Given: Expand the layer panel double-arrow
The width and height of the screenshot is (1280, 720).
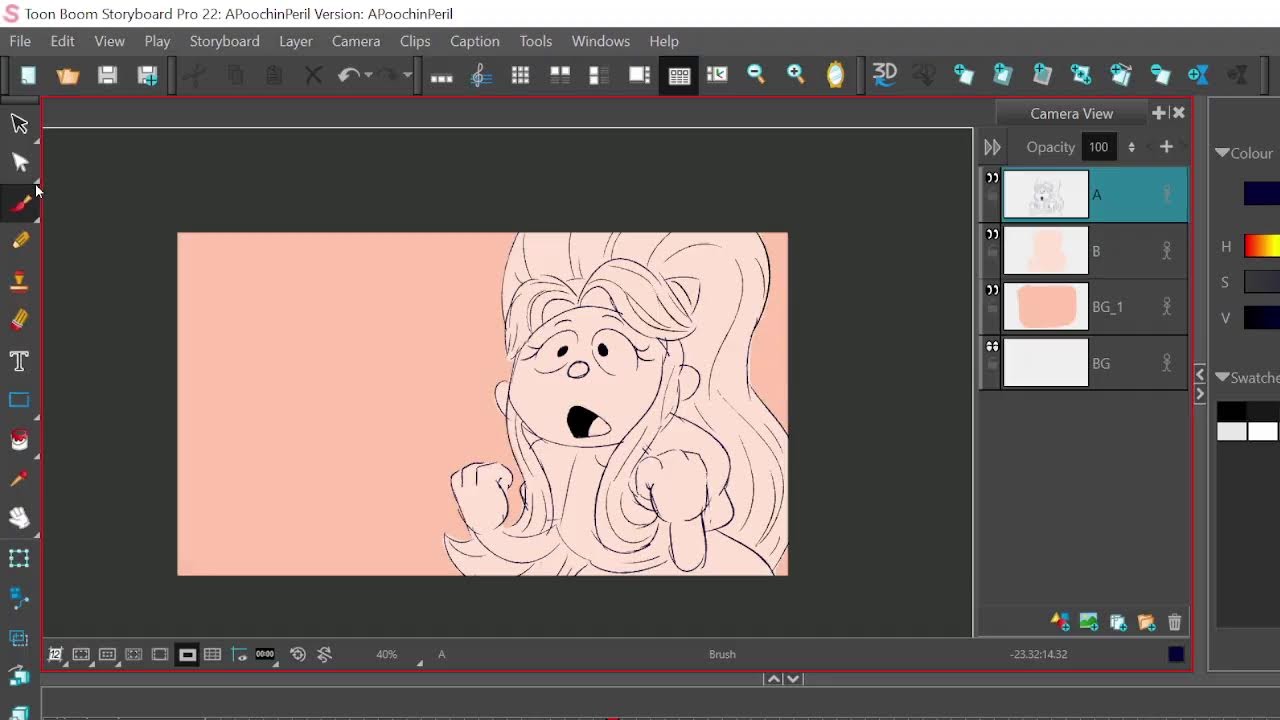Looking at the screenshot, I should (992, 147).
